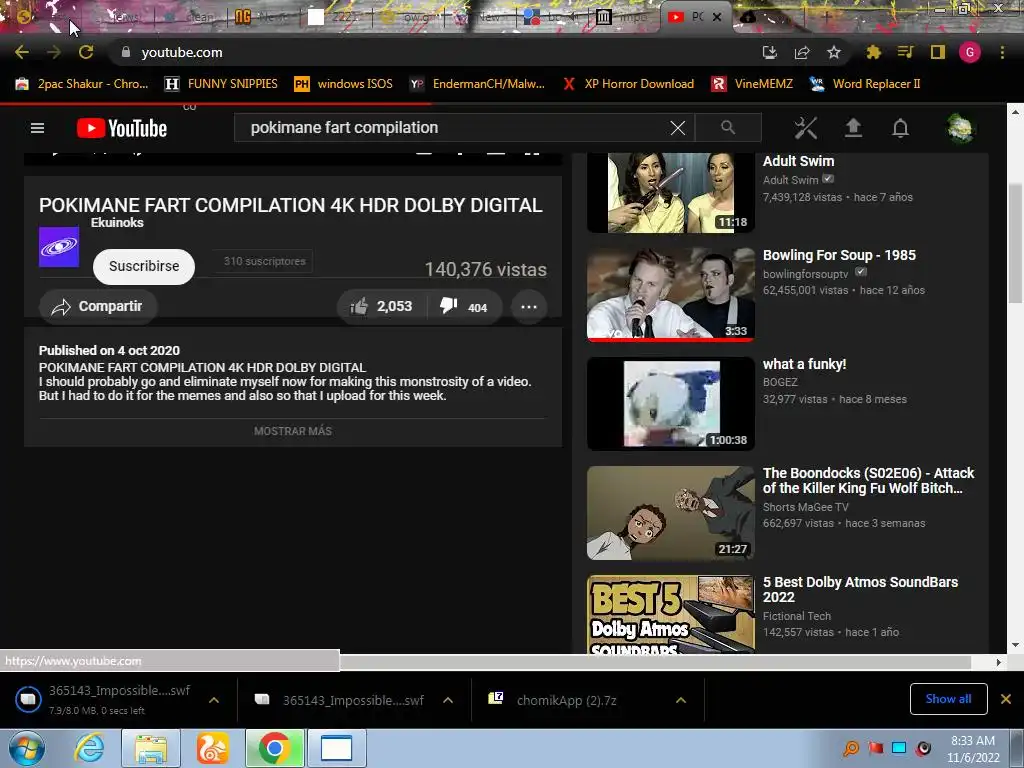The height and width of the screenshot is (768, 1024).
Task: Go back with the browser back arrow
Action: tap(22, 52)
